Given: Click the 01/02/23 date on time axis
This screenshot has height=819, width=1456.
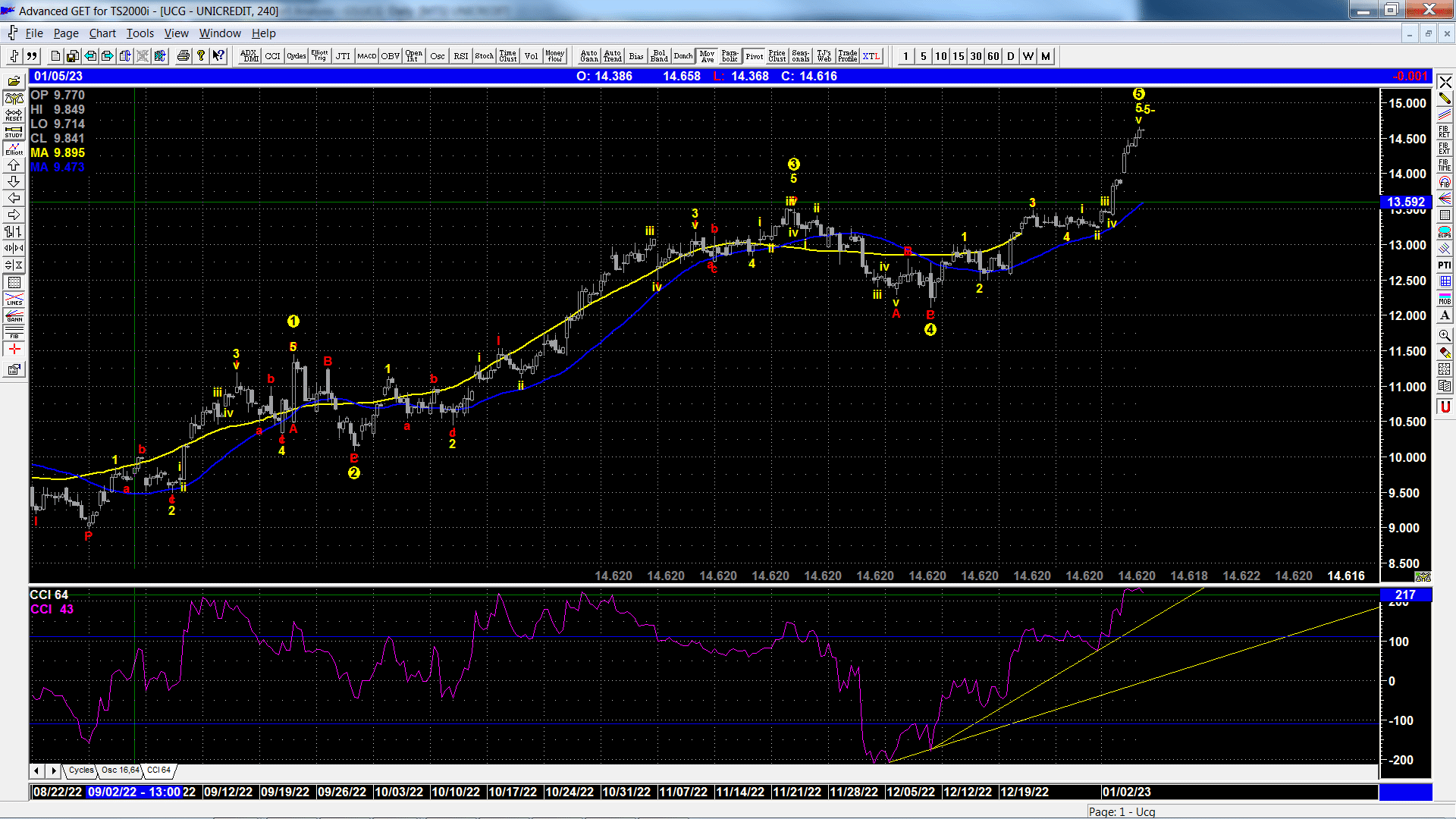Looking at the screenshot, I should (x=1126, y=792).
